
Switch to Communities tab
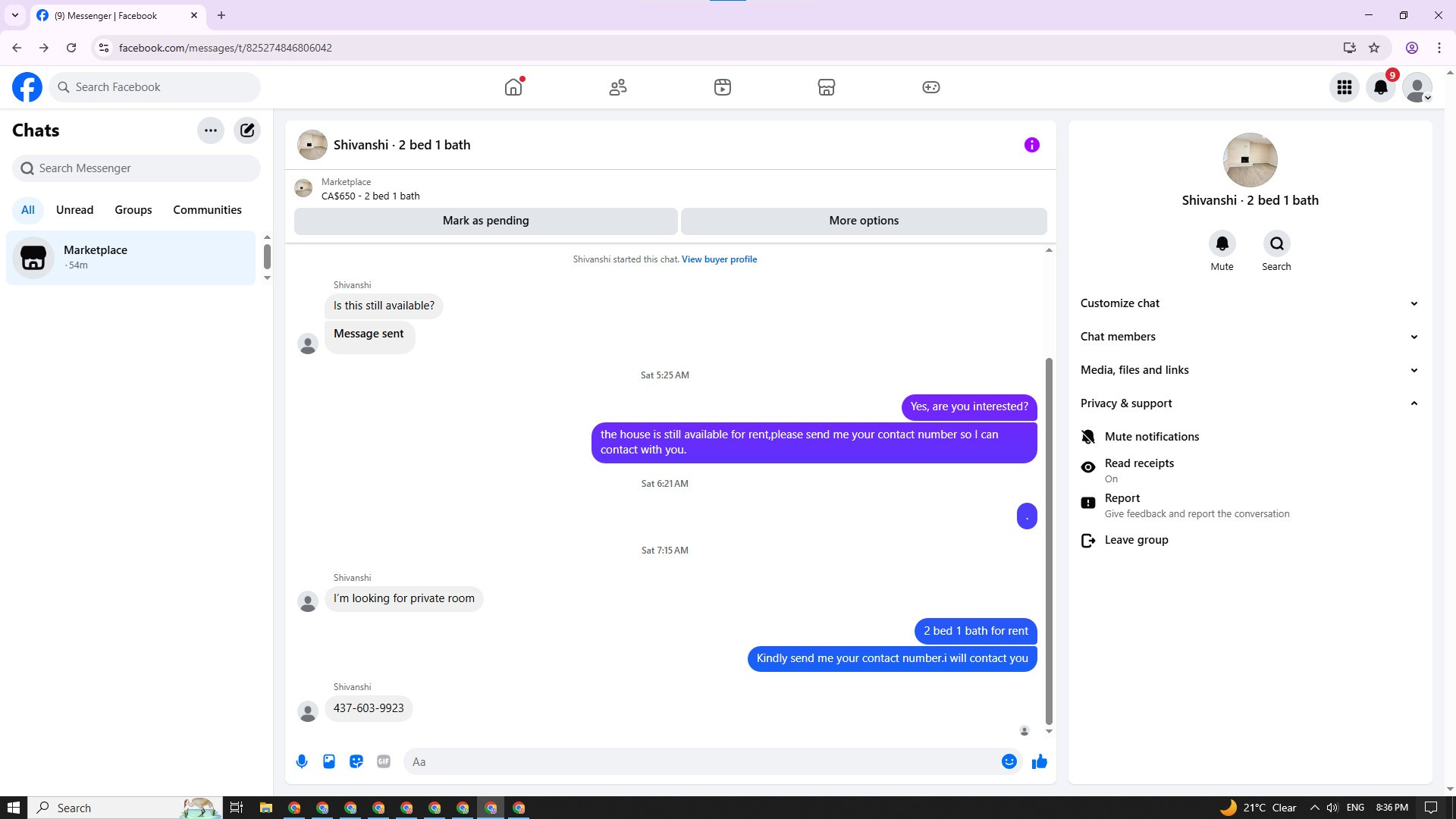pyautogui.click(x=207, y=210)
